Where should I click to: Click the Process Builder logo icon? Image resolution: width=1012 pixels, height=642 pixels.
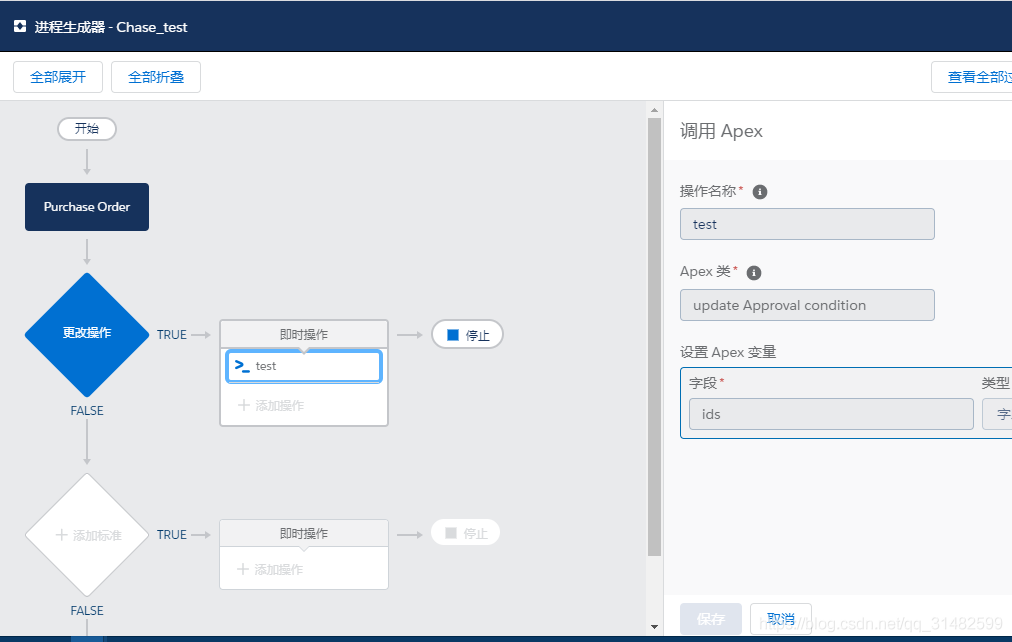[20, 27]
